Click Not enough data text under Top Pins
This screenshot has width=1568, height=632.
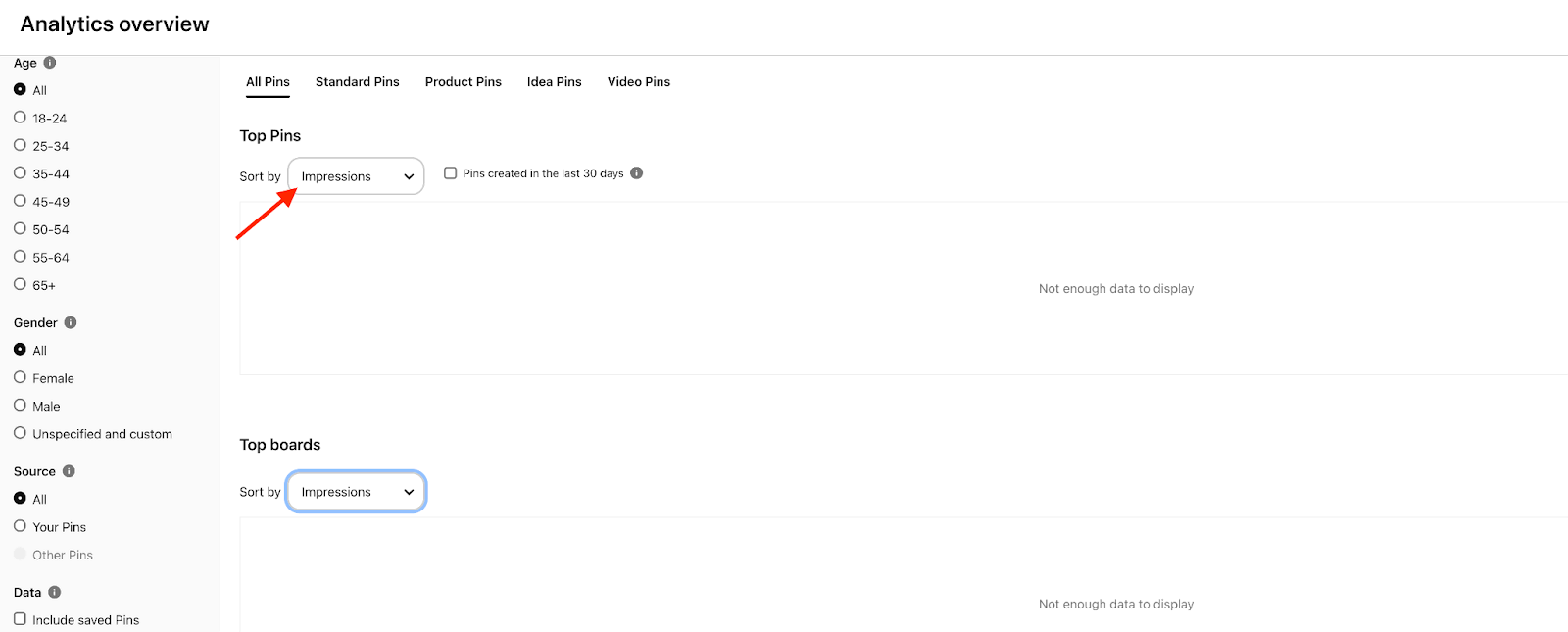point(1116,289)
